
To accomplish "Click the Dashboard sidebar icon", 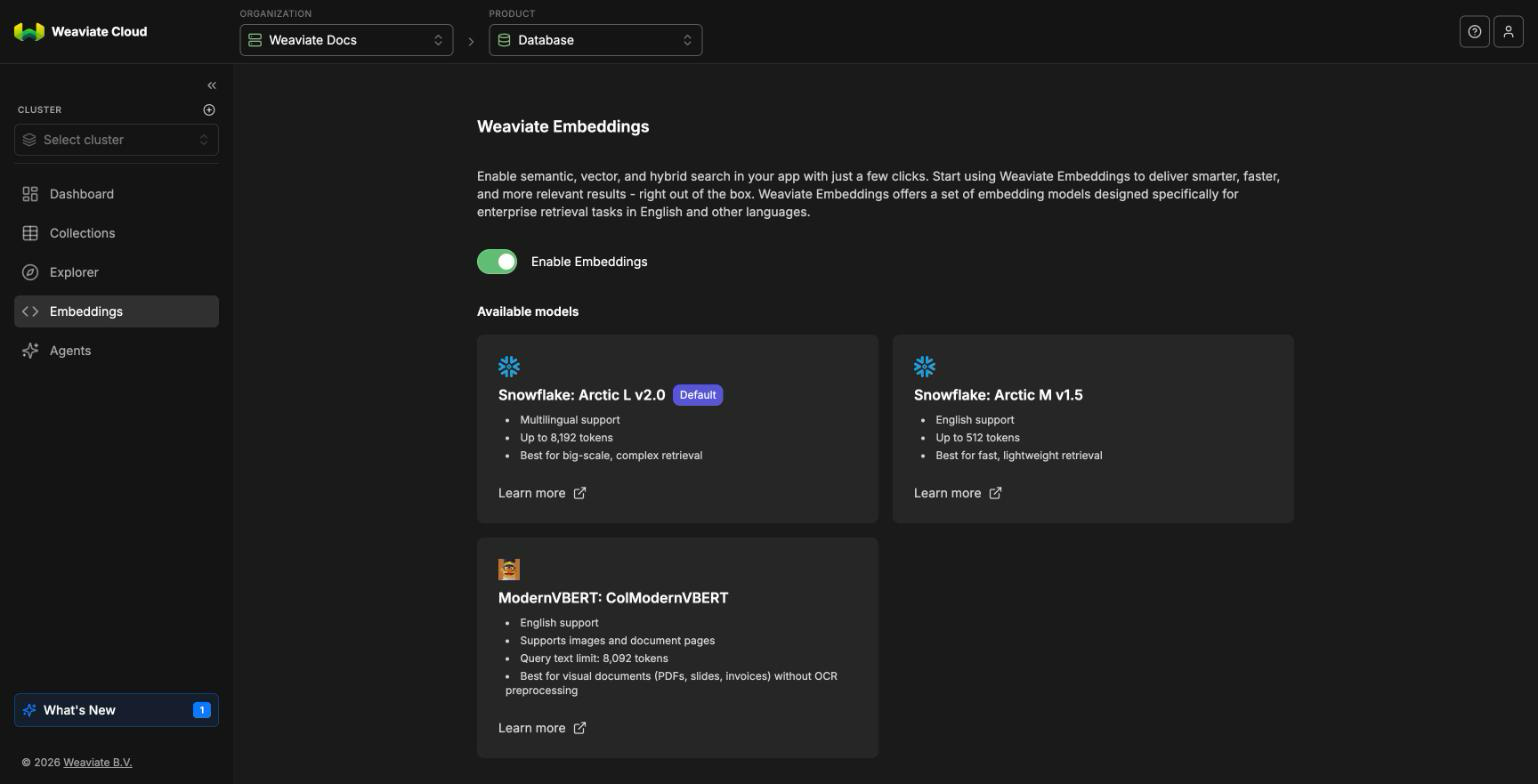I will pos(30,194).
